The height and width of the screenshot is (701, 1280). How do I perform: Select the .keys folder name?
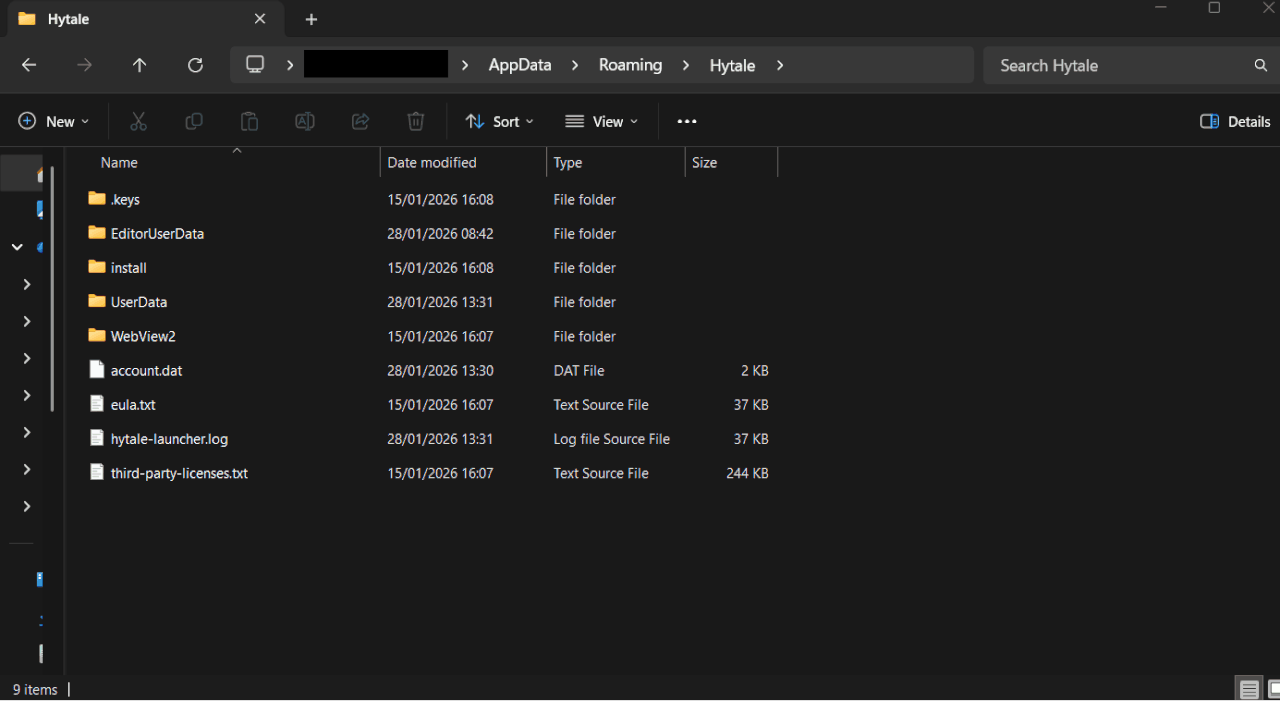125,200
